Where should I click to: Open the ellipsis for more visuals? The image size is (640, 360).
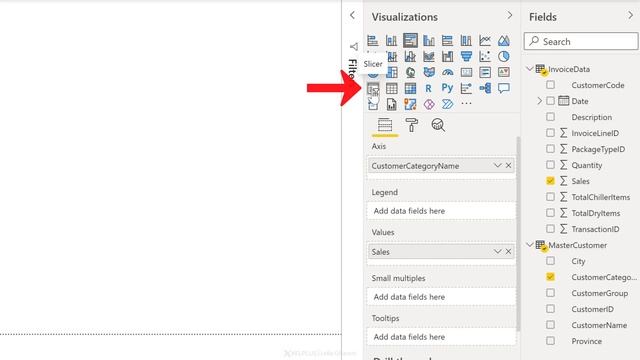tap(466, 104)
